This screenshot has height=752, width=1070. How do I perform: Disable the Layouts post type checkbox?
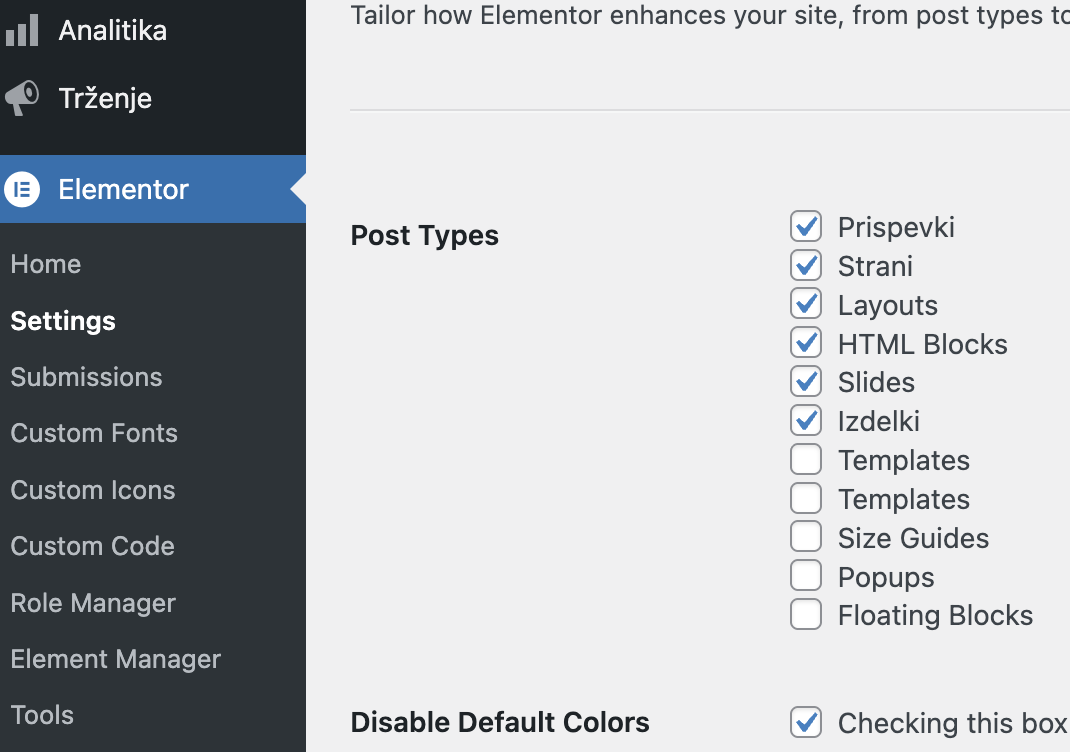[x=806, y=304]
